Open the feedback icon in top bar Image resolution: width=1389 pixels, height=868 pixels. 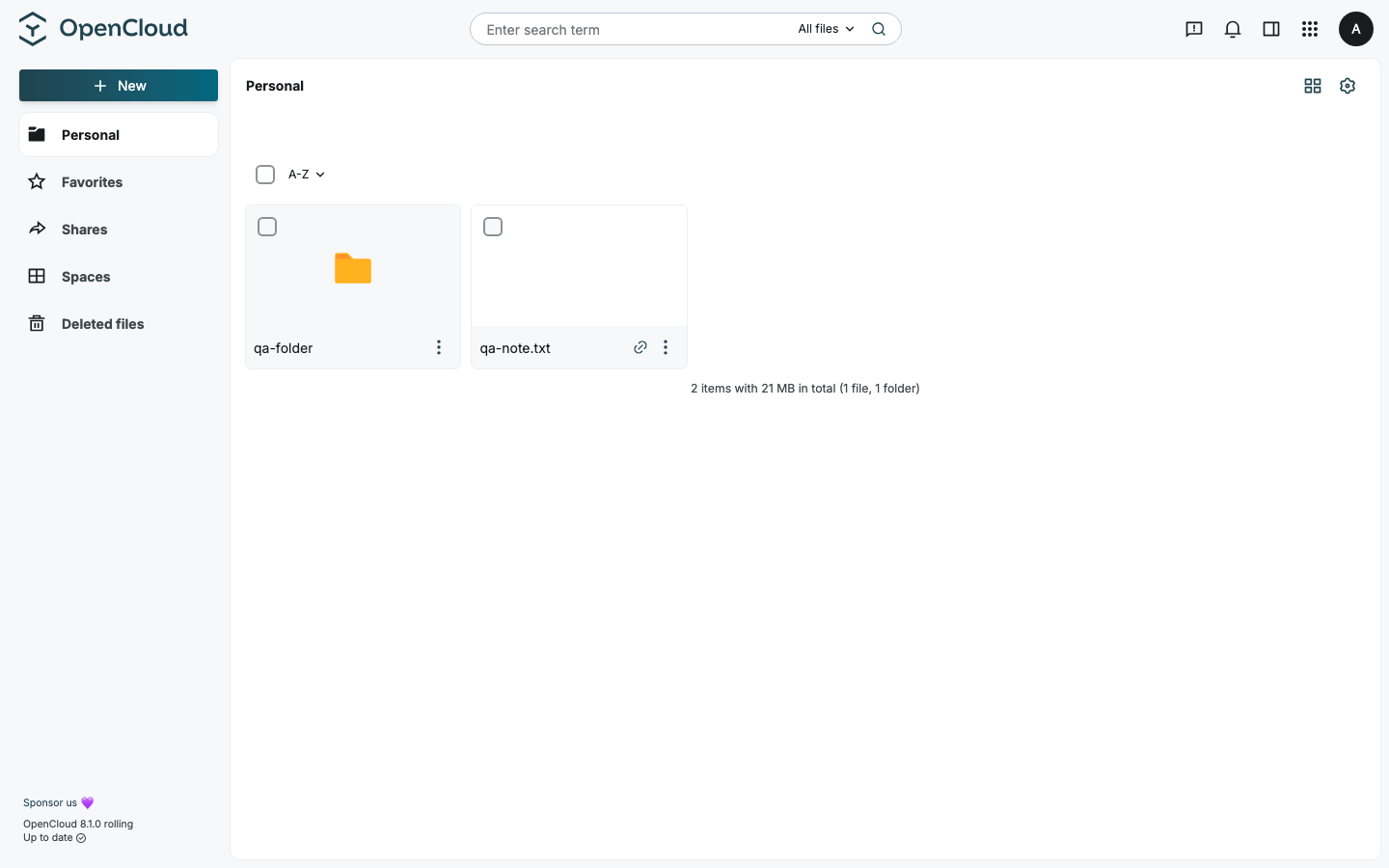click(x=1194, y=29)
